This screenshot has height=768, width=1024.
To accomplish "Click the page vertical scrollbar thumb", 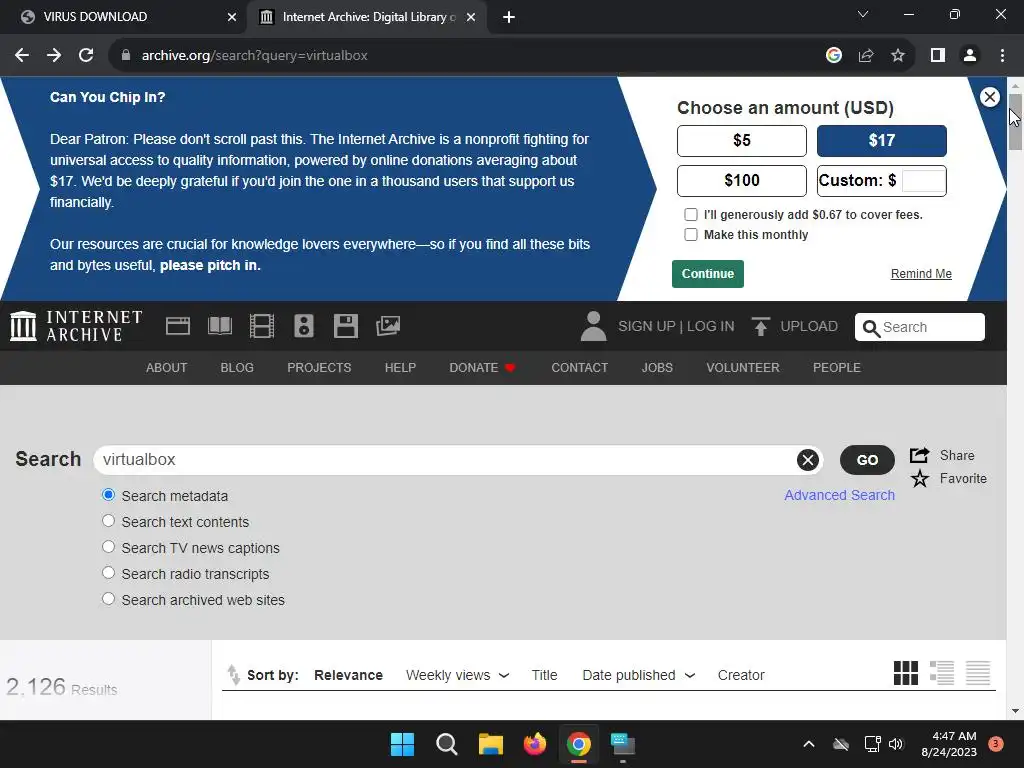I will coord(1015,122).
